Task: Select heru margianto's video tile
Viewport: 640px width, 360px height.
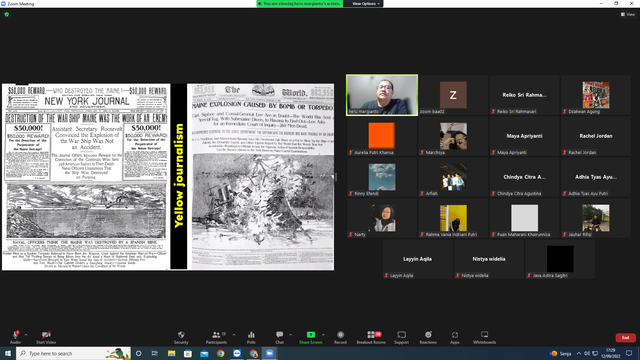Action: coord(382,95)
